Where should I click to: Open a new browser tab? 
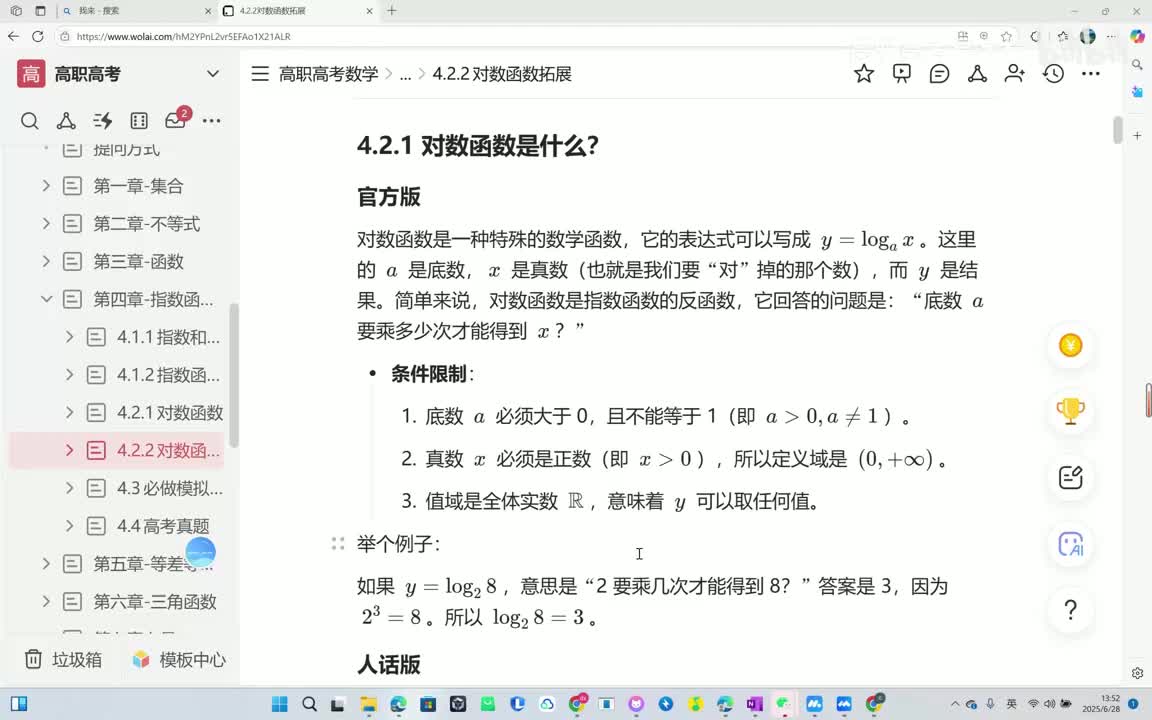click(x=392, y=10)
